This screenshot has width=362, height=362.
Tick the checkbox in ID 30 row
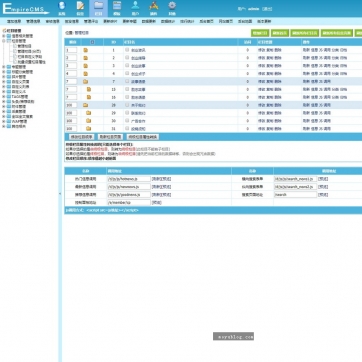point(127,120)
